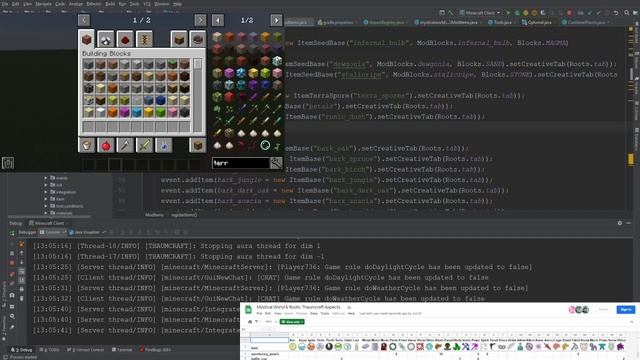
Task: Click the Rerun debug icon
Action: click(x=12, y=233)
